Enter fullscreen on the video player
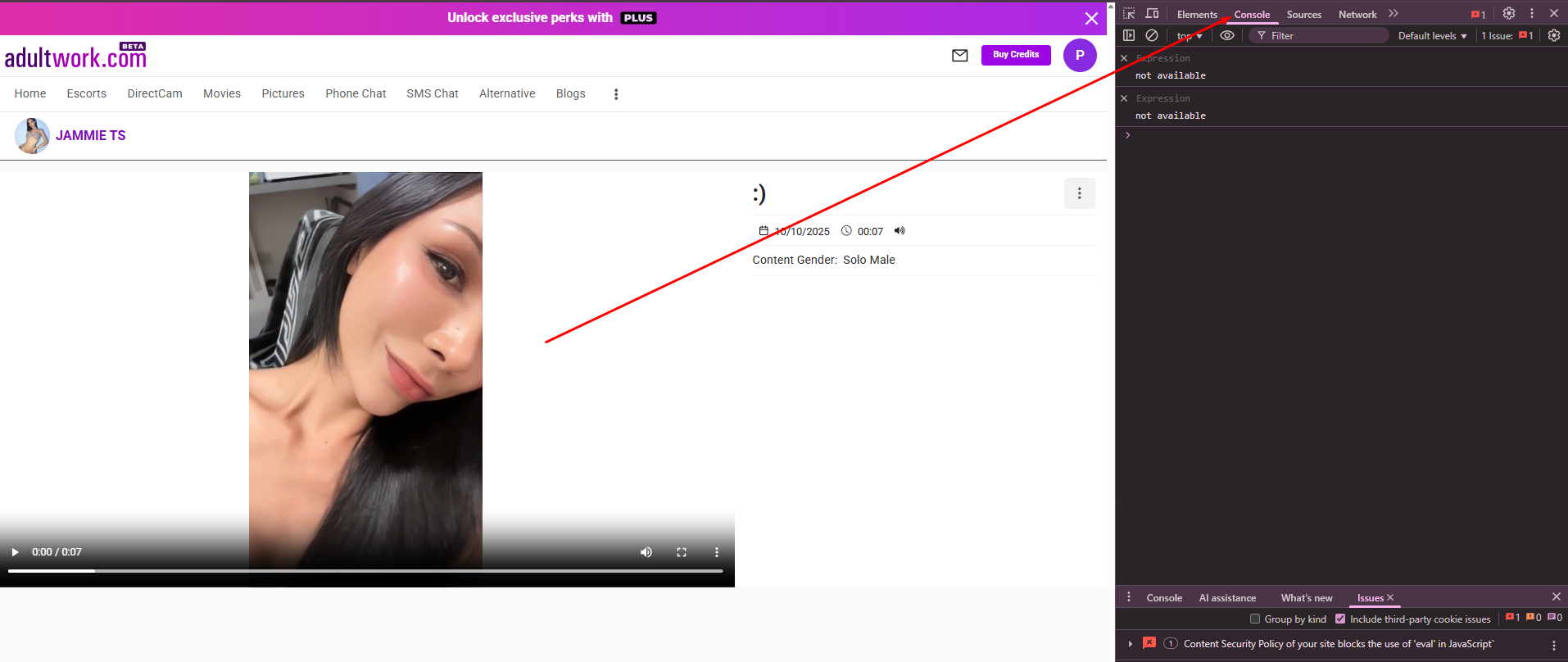The image size is (1568, 662). [681, 552]
